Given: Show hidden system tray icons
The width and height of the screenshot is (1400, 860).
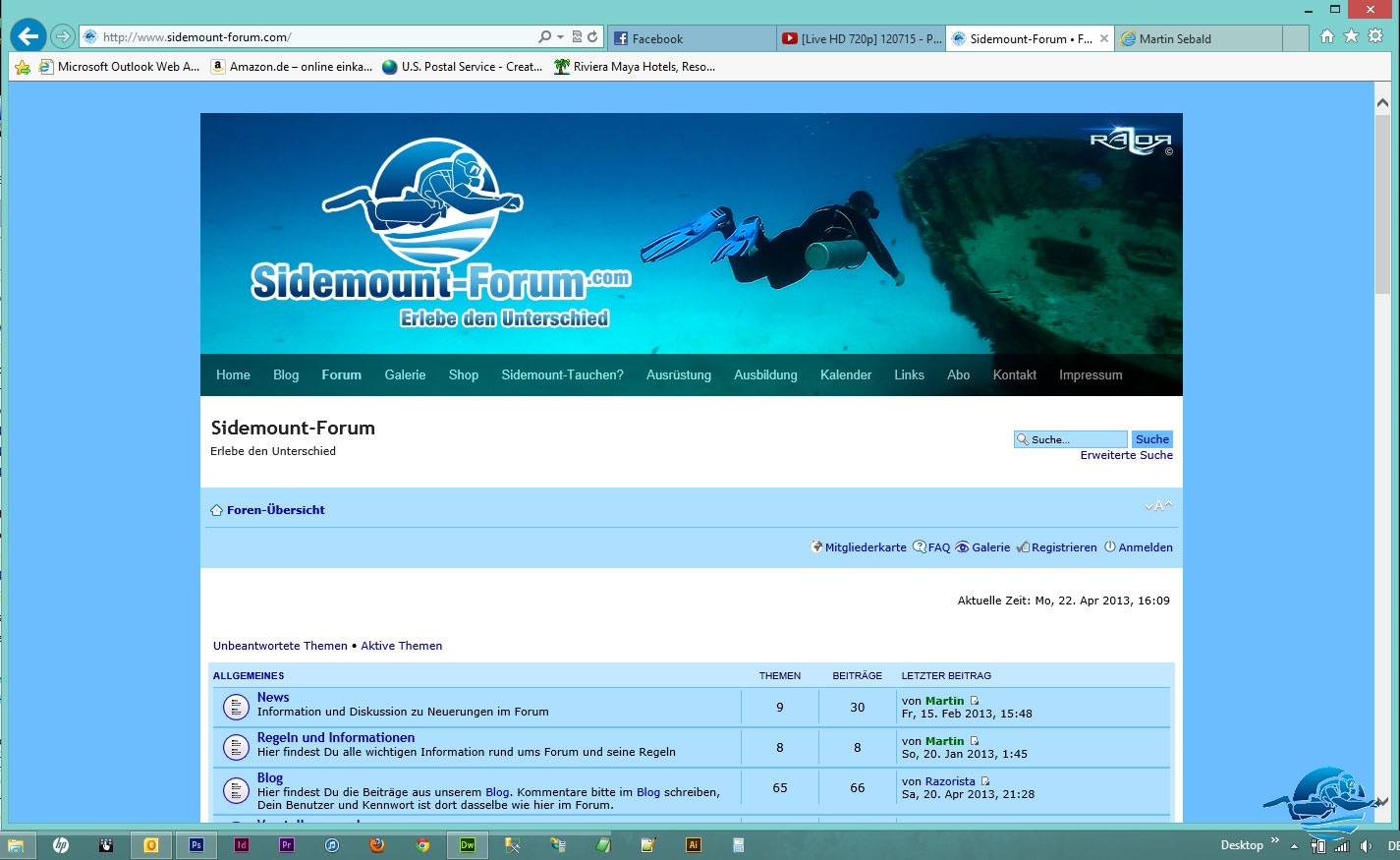Looking at the screenshot, I should click(x=1294, y=846).
